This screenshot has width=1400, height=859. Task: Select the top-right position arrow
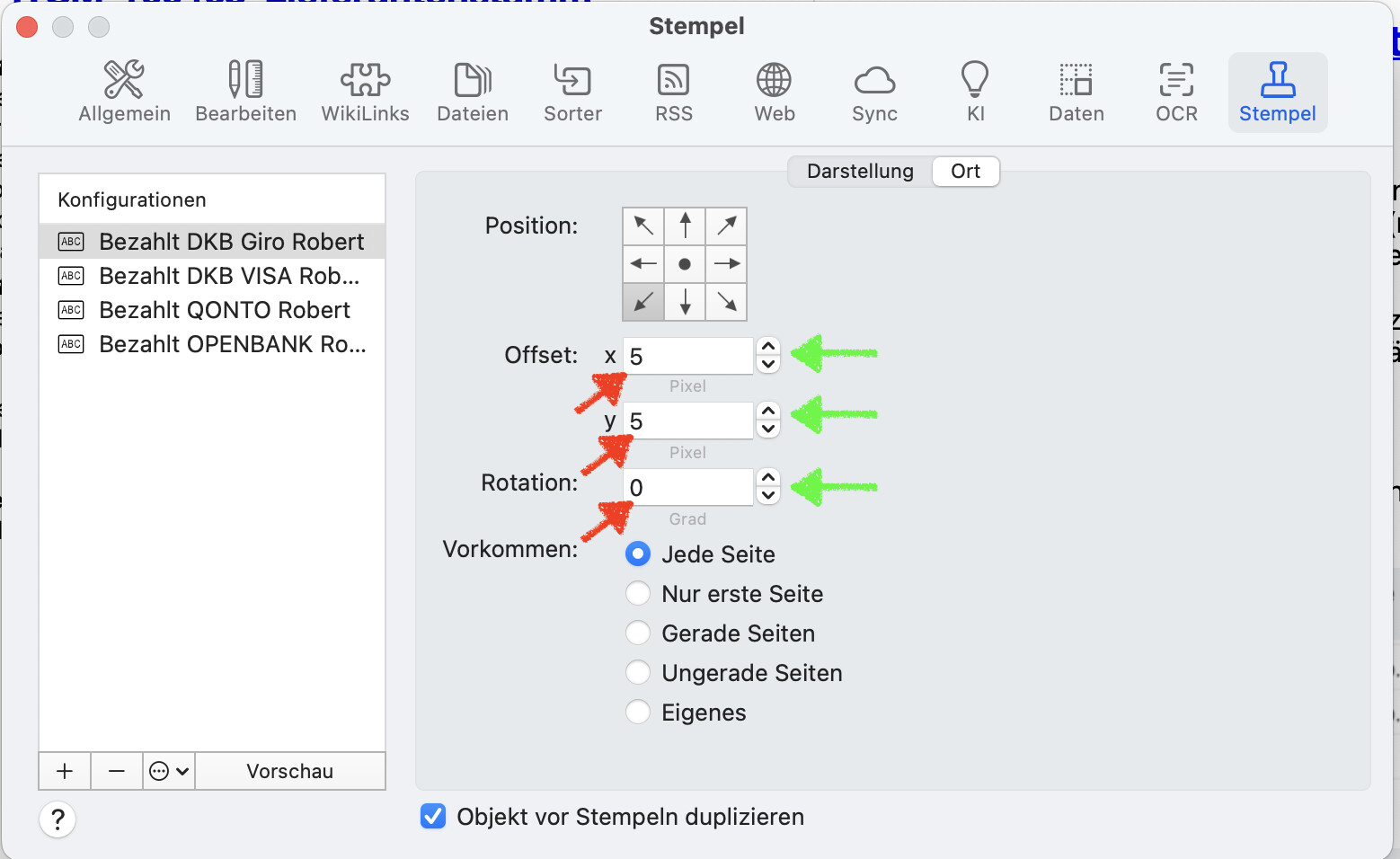727,226
